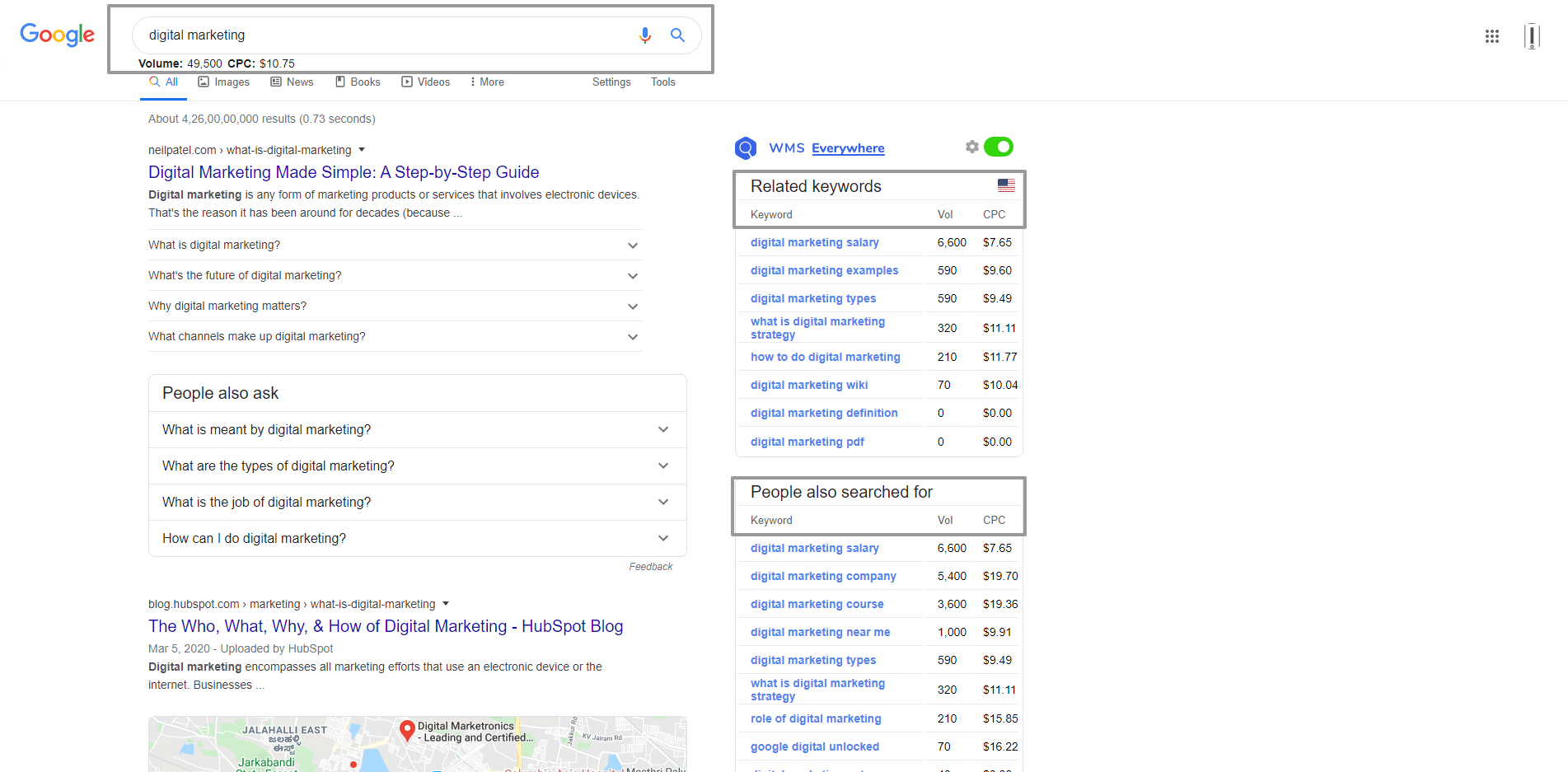Click the US flag in Related keywords
Screen dimensions: 1568x772
[x=1006, y=186]
